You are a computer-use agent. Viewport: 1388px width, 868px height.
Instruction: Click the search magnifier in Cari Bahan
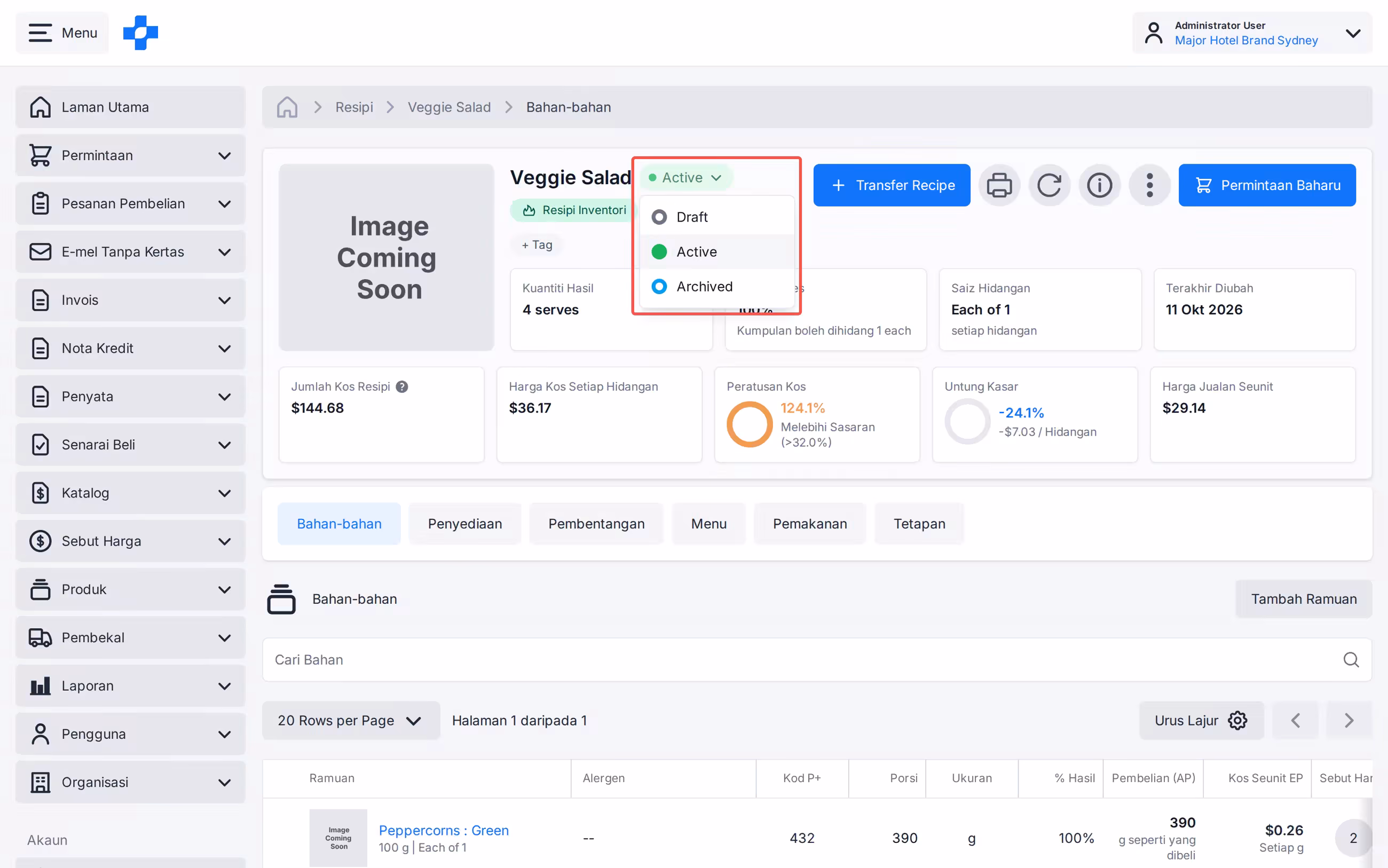pos(1351,660)
